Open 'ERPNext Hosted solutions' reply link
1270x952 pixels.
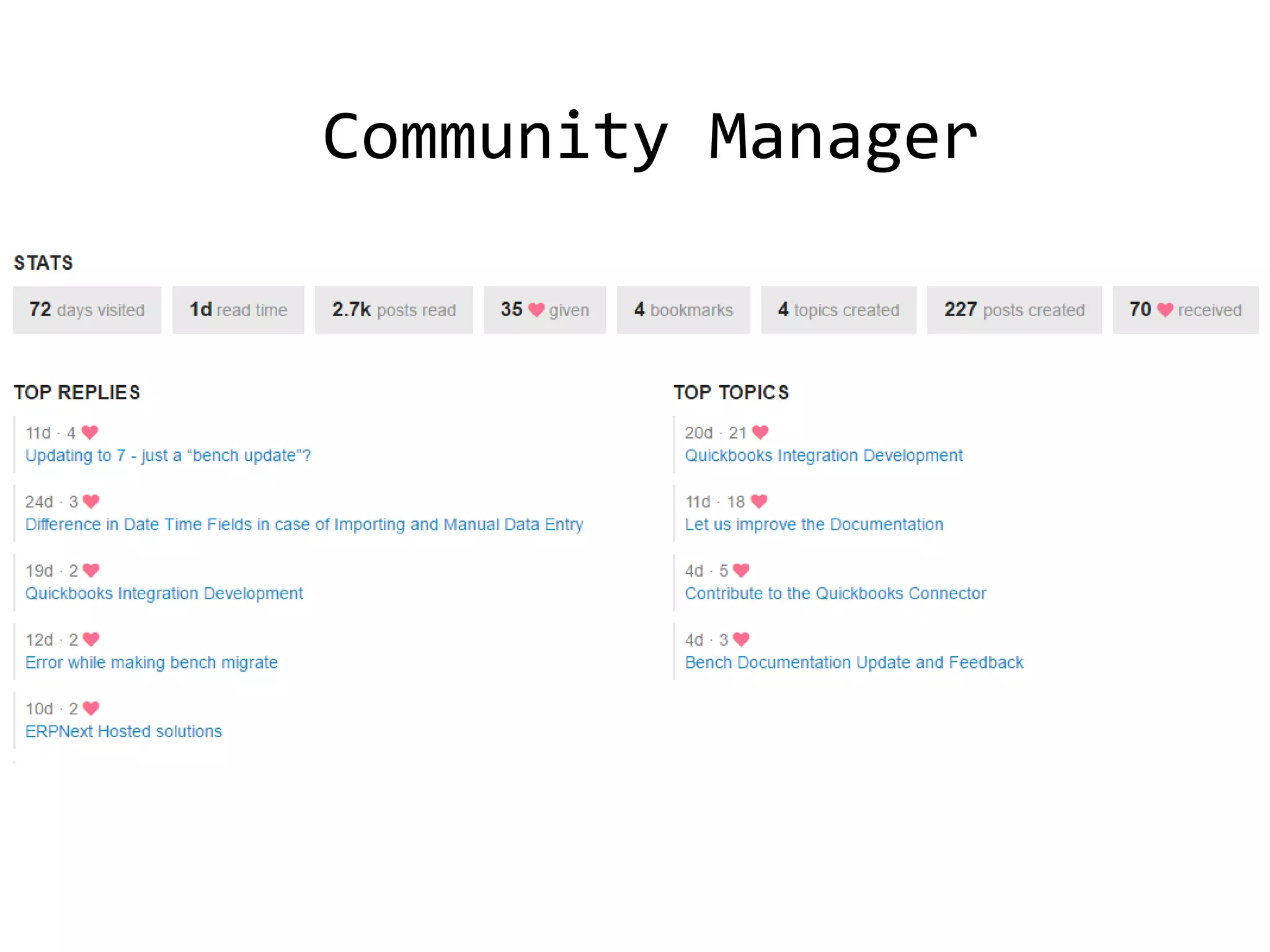click(123, 731)
